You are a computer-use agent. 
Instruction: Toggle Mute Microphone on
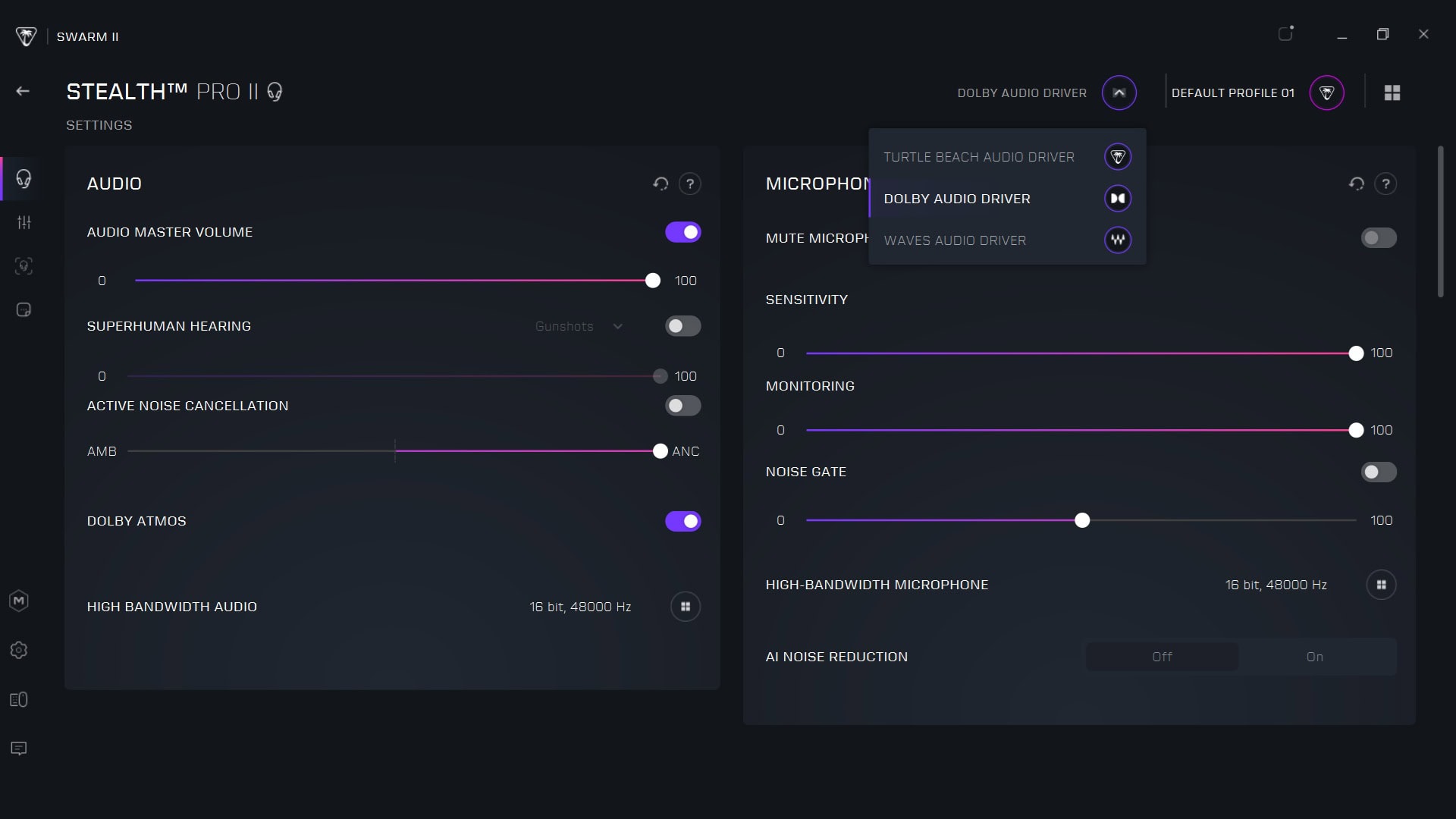coord(1379,238)
